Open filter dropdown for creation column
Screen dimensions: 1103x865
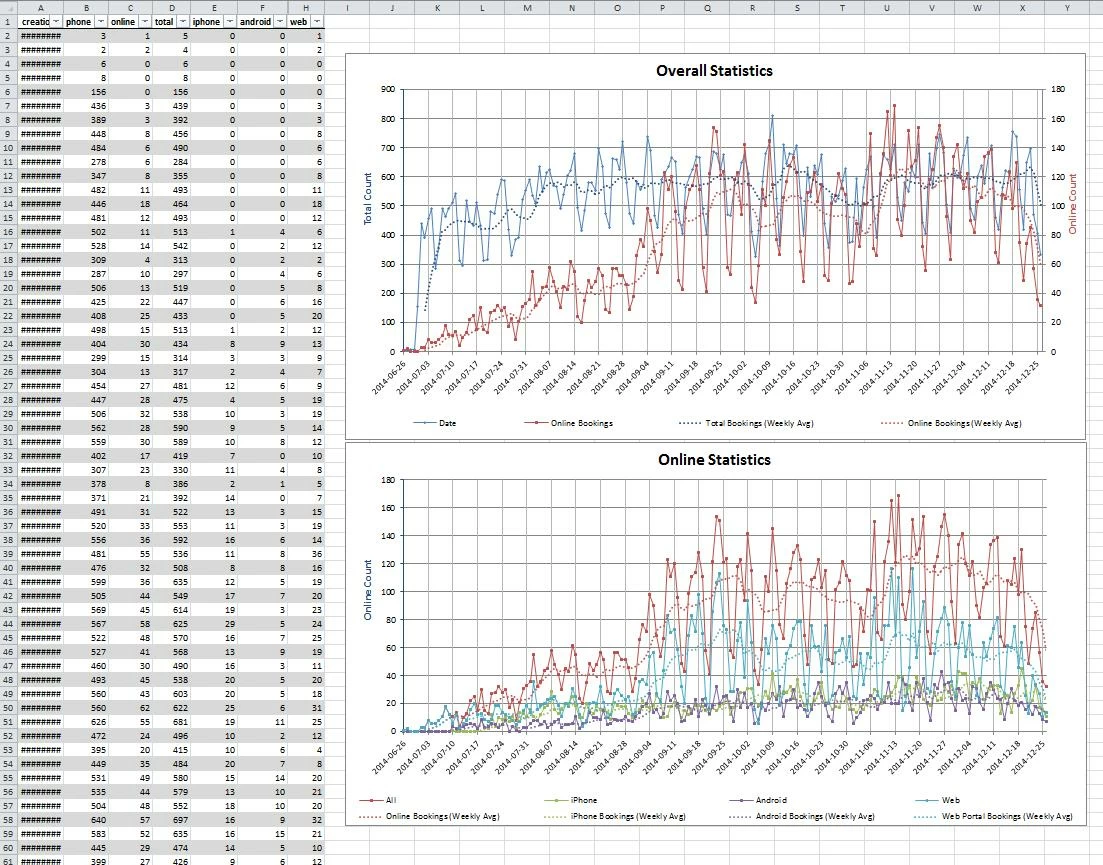tap(56, 22)
